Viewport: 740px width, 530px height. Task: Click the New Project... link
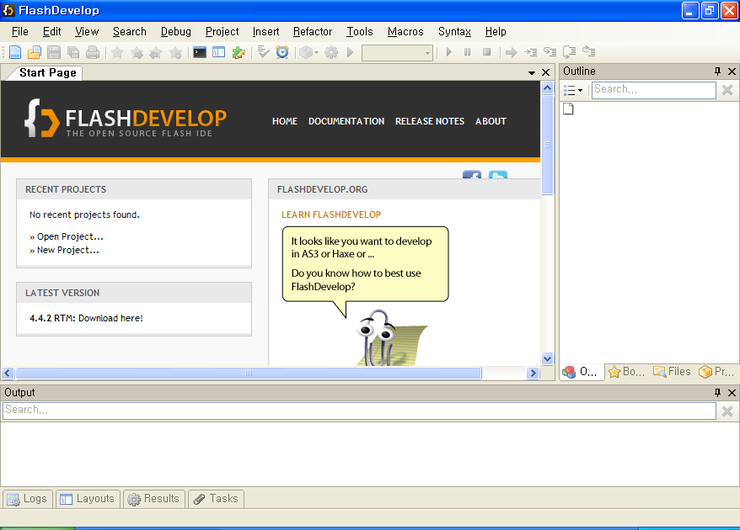68,250
